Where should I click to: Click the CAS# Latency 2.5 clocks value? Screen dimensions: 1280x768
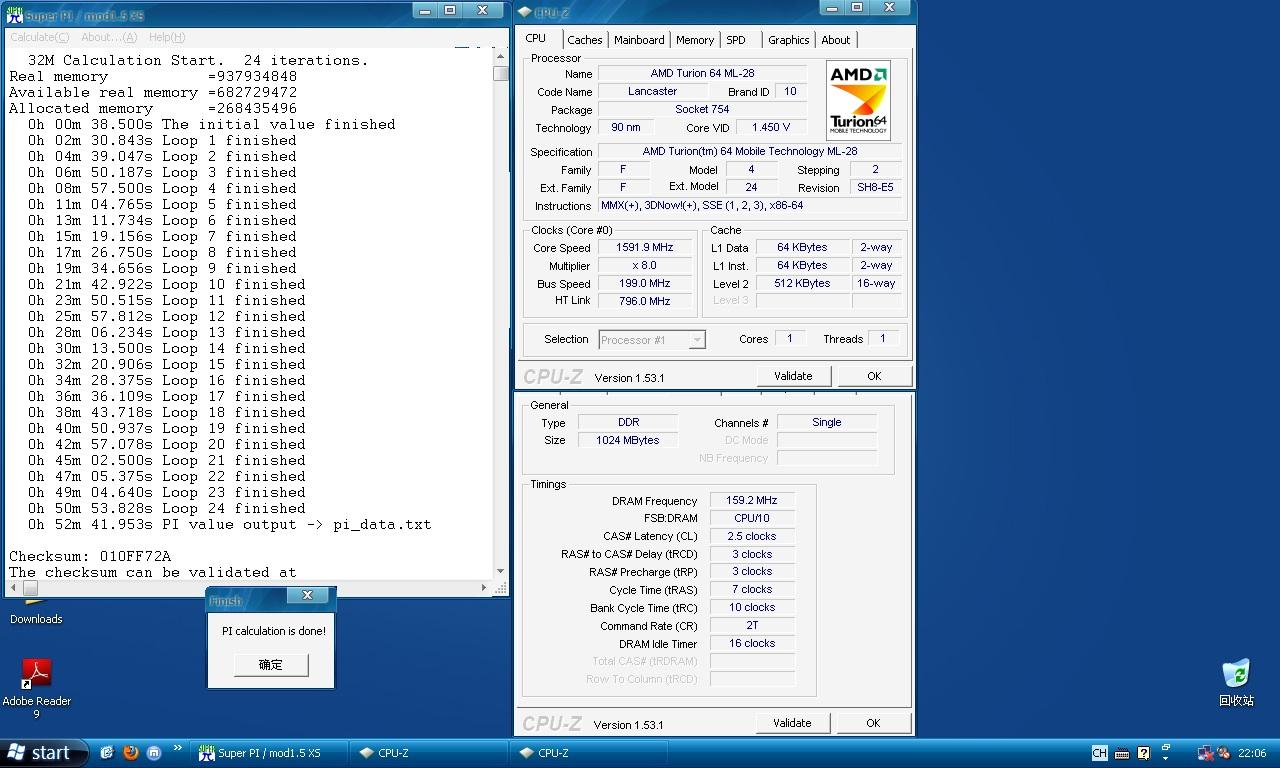click(x=752, y=536)
